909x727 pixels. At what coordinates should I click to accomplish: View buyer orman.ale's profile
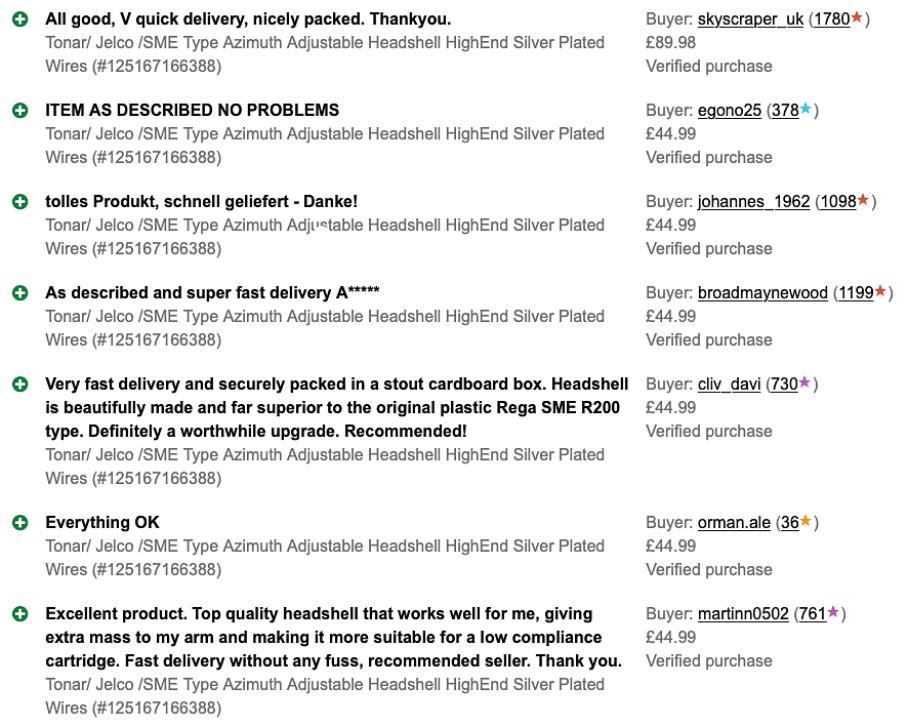(x=734, y=522)
